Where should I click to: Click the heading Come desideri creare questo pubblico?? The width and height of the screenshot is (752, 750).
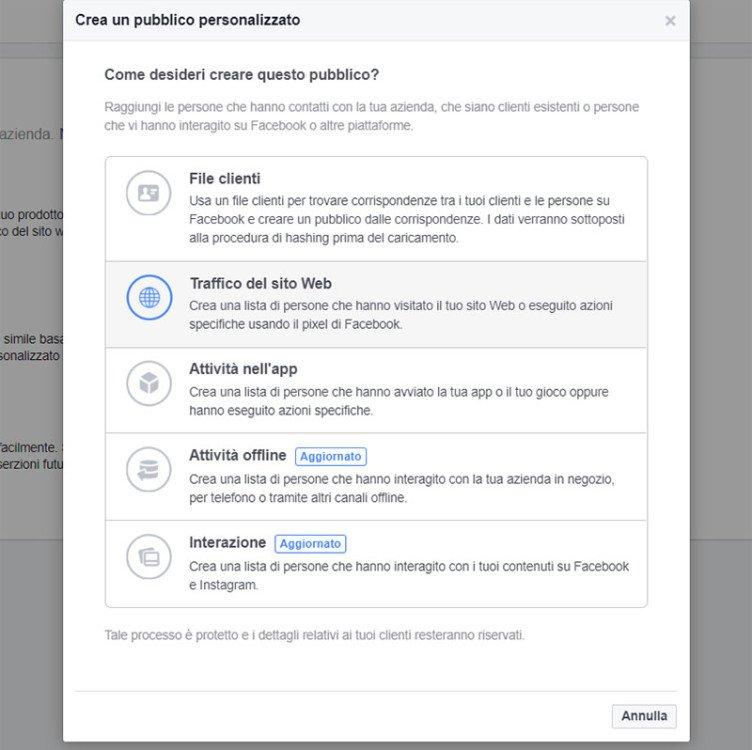point(242,75)
